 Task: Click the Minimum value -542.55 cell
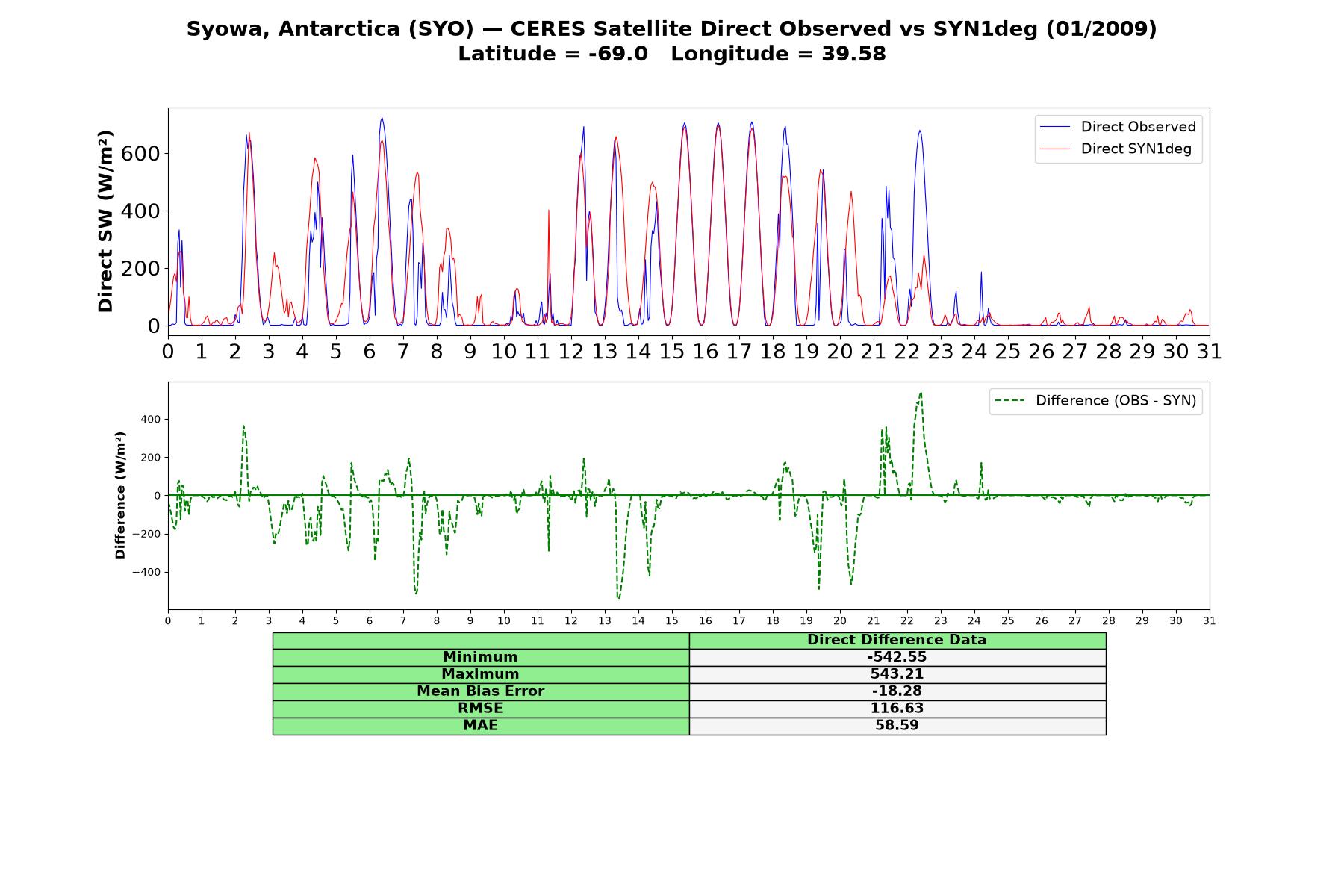point(897,657)
